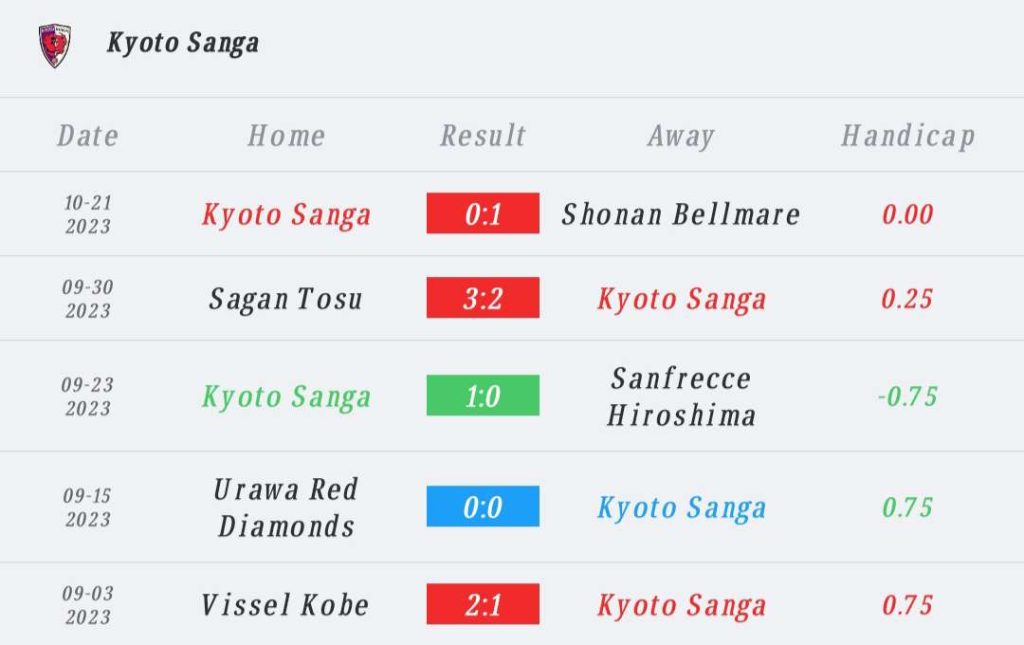Image resolution: width=1024 pixels, height=645 pixels.
Task: Open the red 3:2 result badge
Action: click(x=483, y=298)
